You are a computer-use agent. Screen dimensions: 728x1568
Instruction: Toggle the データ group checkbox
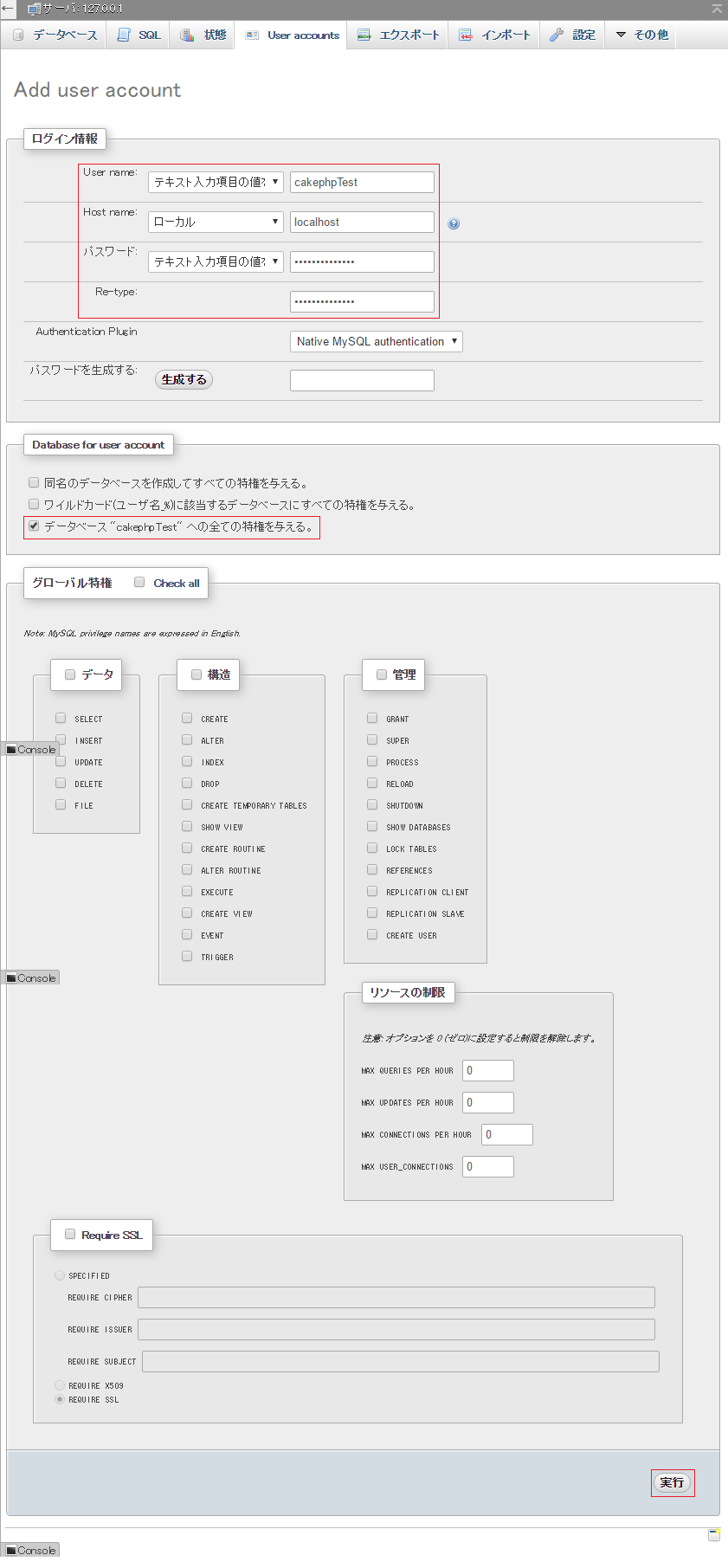click(x=70, y=674)
